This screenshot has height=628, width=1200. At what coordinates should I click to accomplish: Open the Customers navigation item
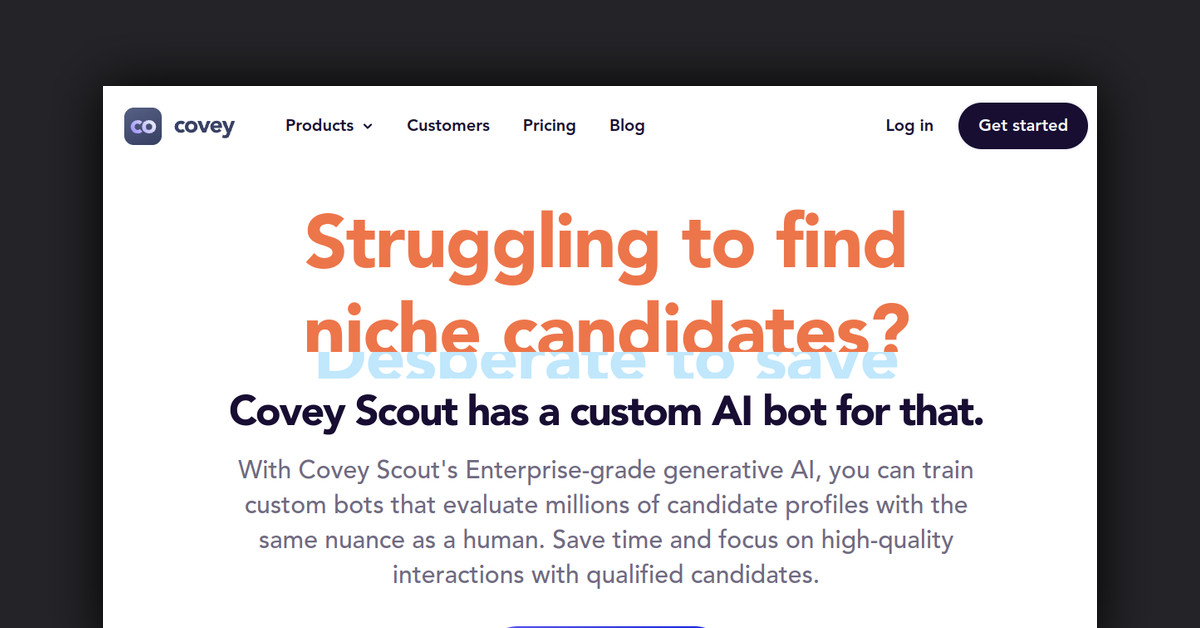point(448,125)
